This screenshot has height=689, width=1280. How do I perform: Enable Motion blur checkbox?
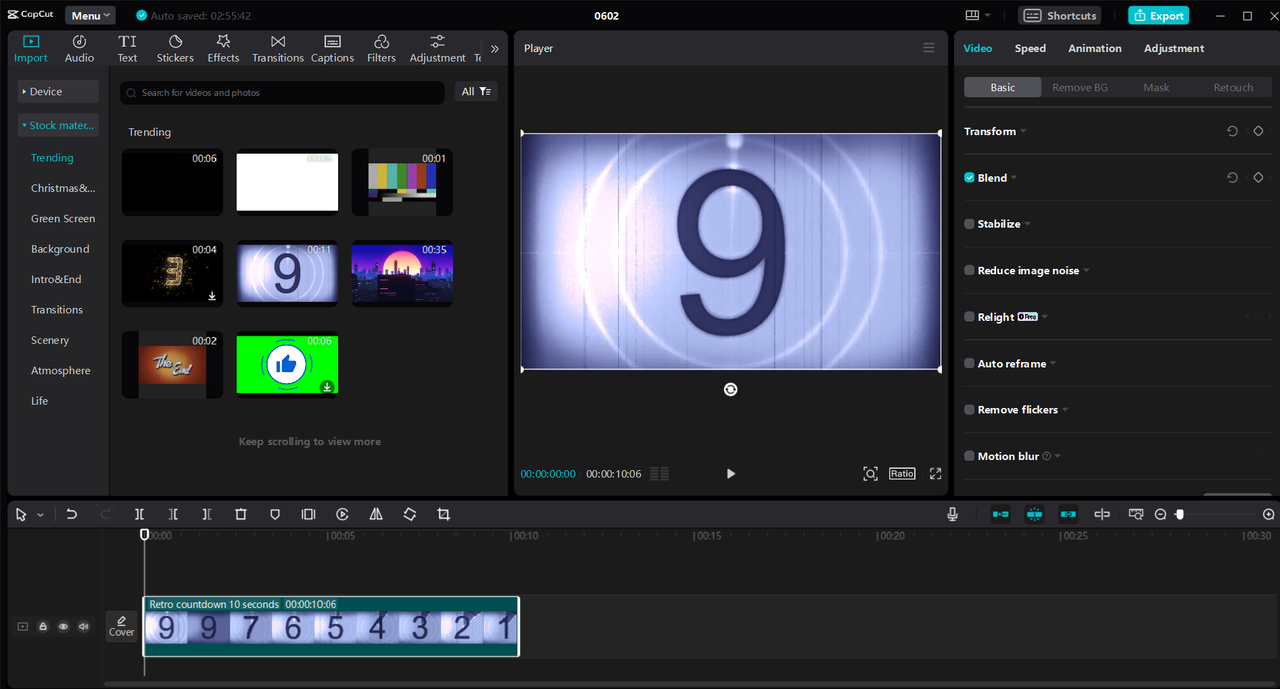969,456
